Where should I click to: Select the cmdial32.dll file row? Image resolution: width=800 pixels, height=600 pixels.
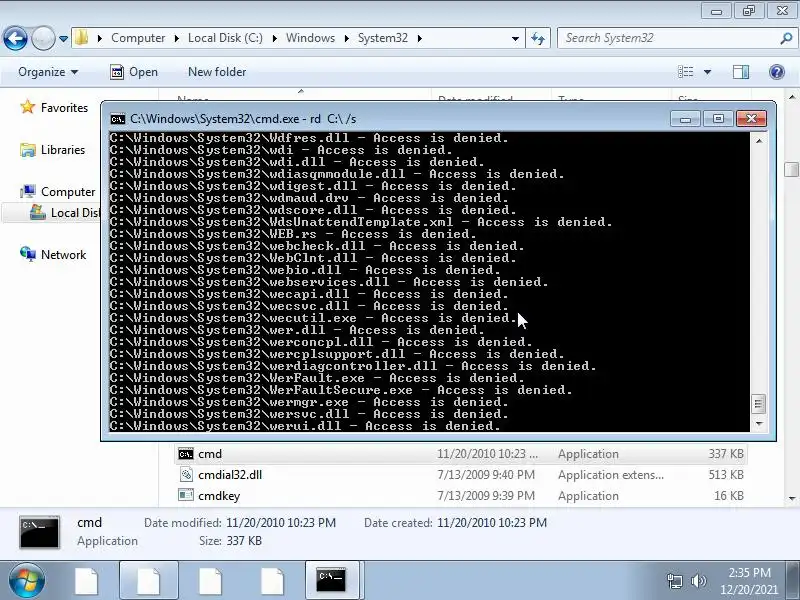click(461, 474)
